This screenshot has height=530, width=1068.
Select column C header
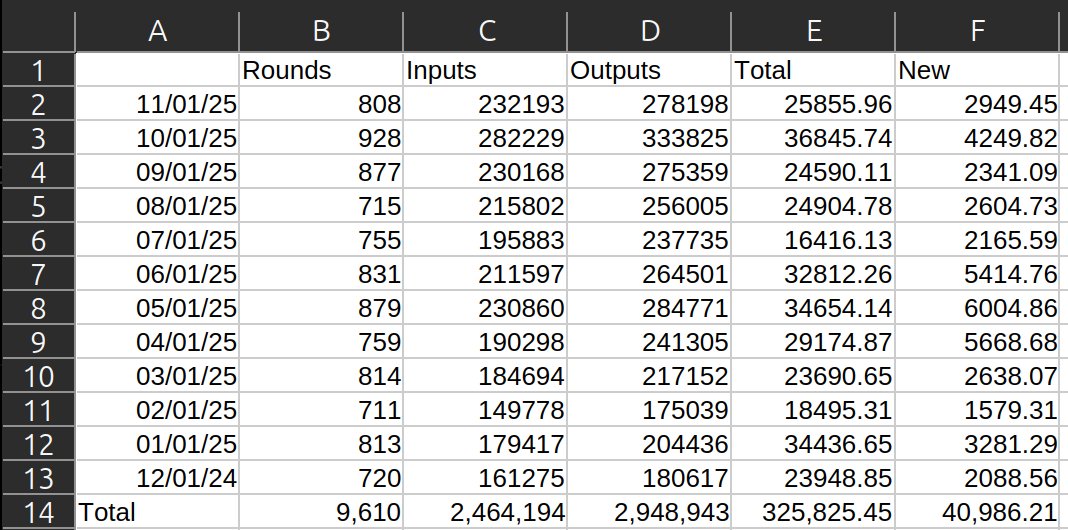pyautogui.click(x=485, y=31)
